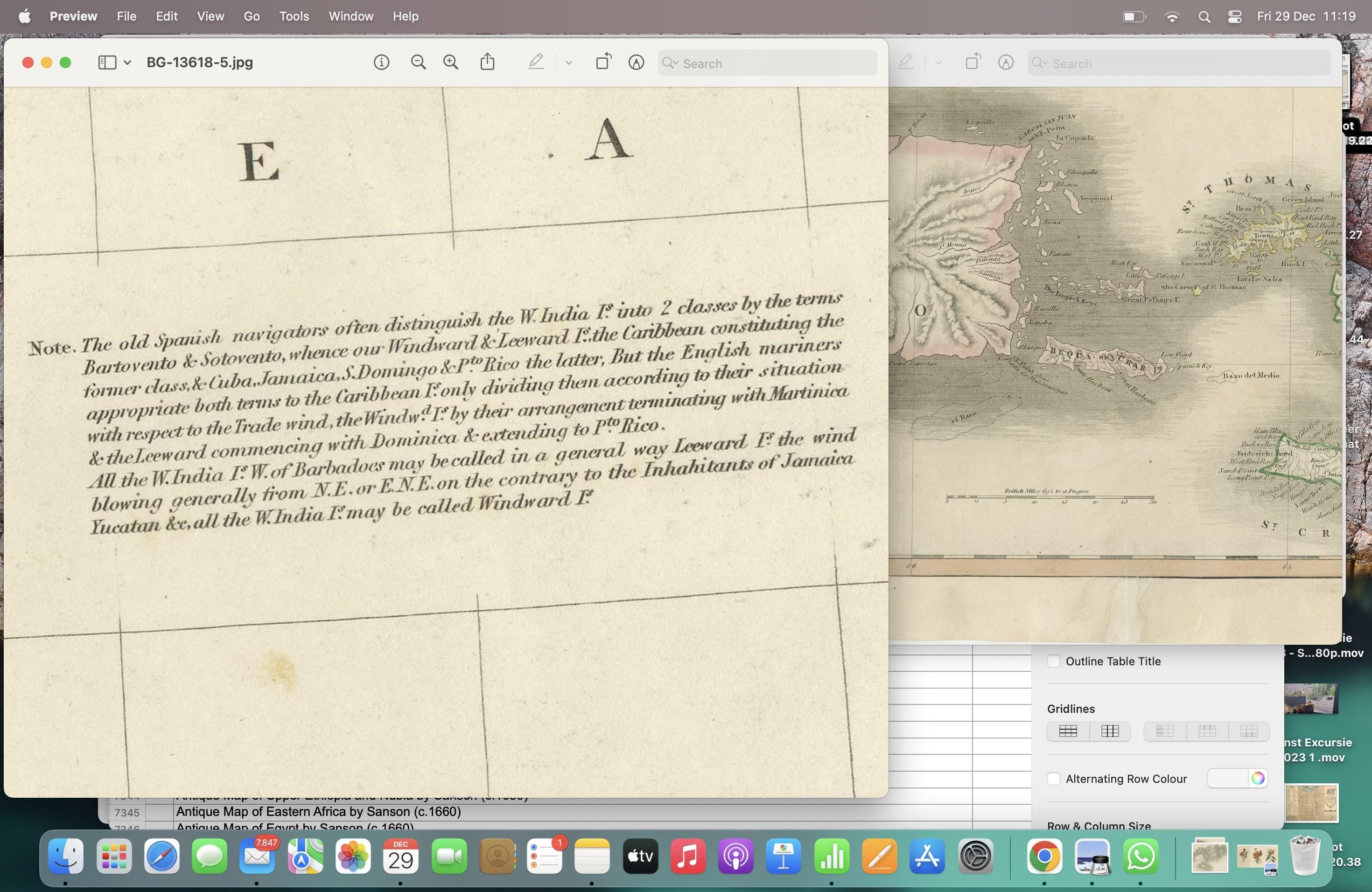The width and height of the screenshot is (1372, 892).
Task: Open Google Chrome from the Dock
Action: point(1044,856)
